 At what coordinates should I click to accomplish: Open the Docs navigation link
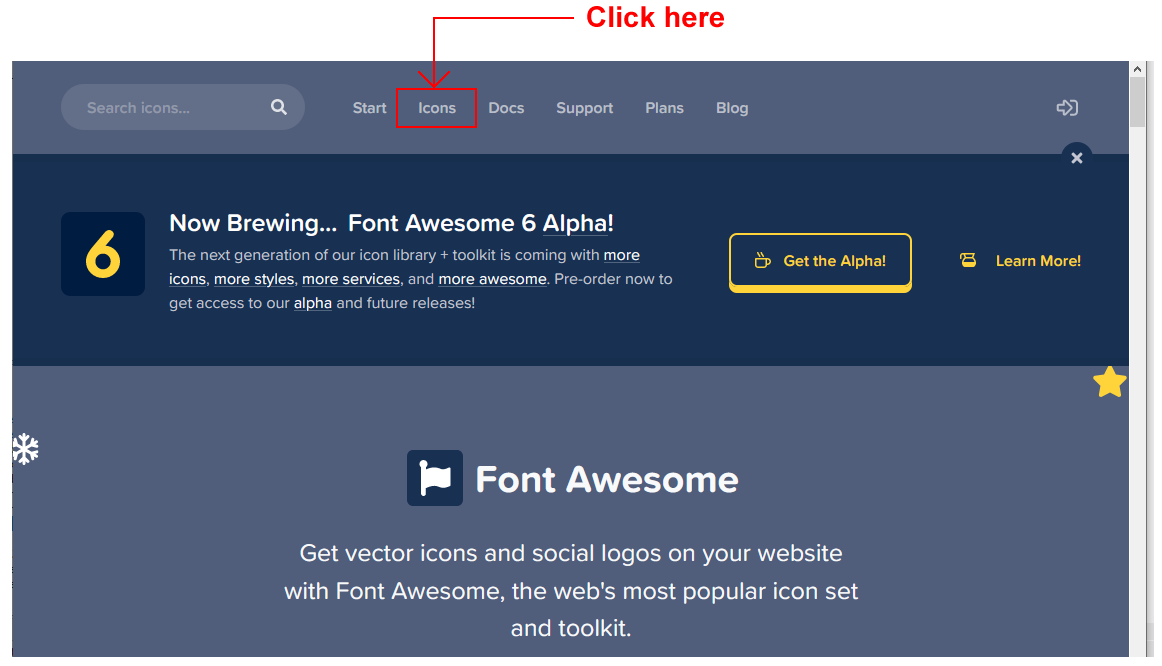(506, 108)
